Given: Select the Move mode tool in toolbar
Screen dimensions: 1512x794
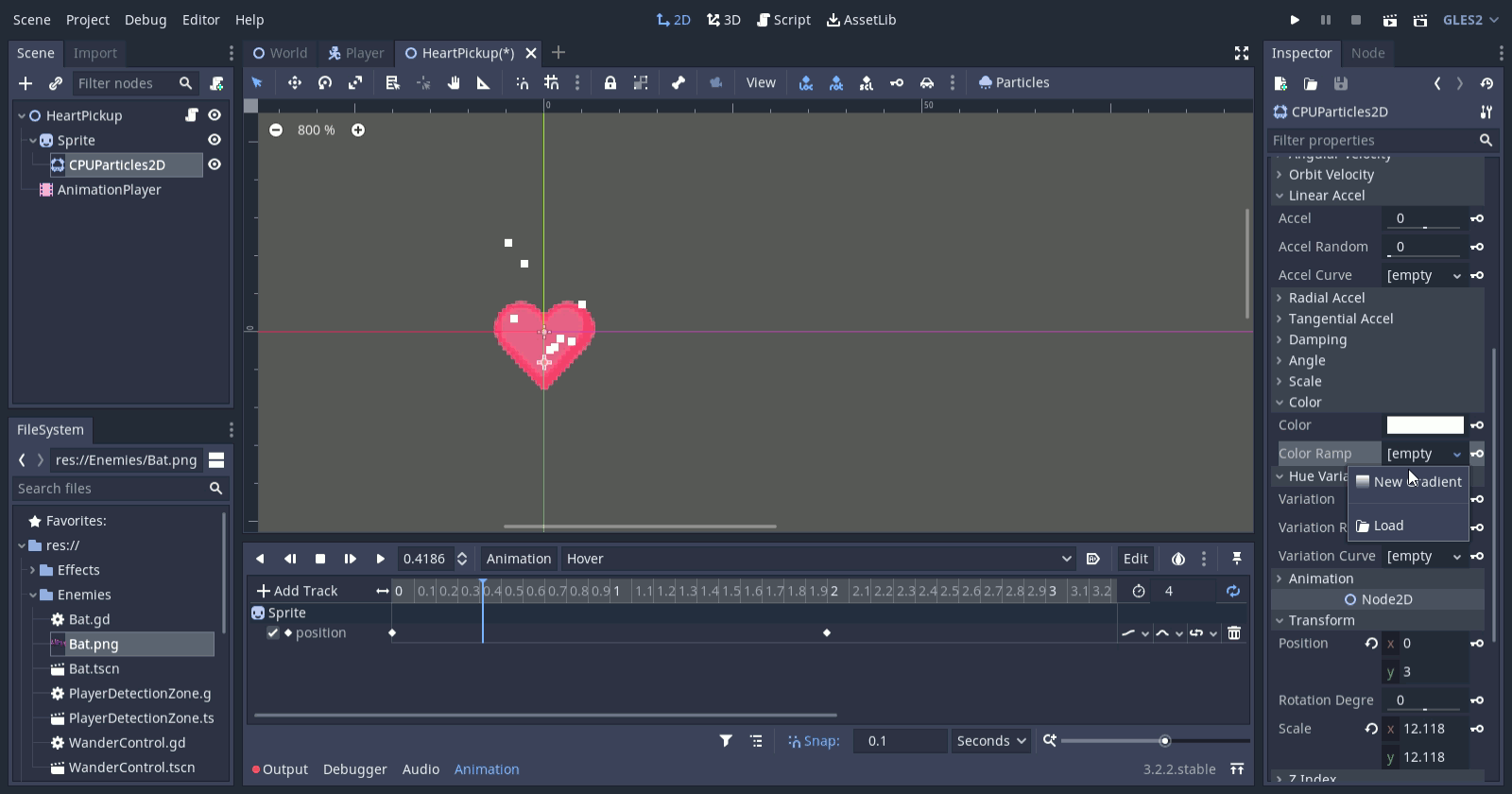Looking at the screenshot, I should point(295,83).
